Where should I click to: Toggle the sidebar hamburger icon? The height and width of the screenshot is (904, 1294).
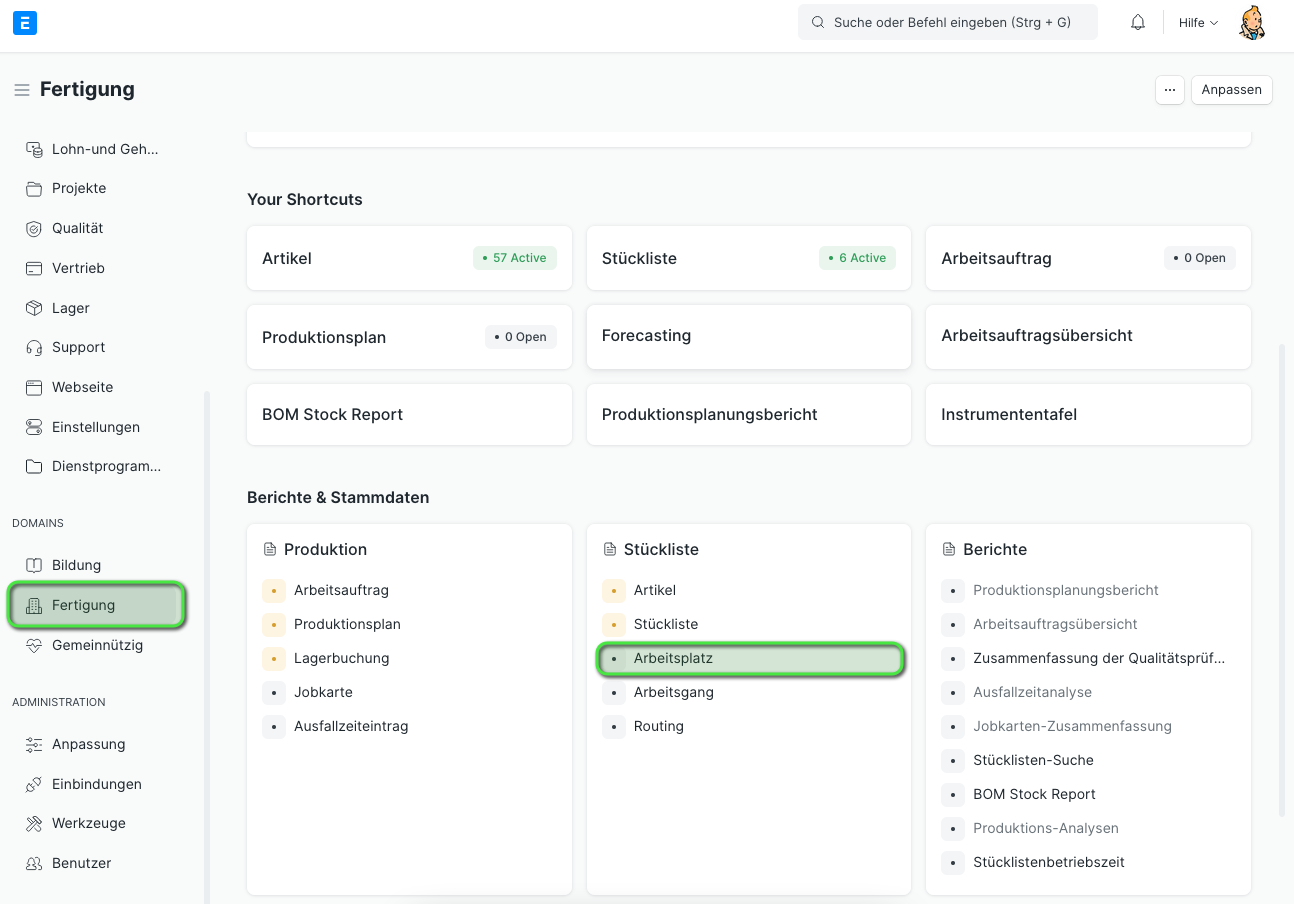pyautogui.click(x=22, y=90)
